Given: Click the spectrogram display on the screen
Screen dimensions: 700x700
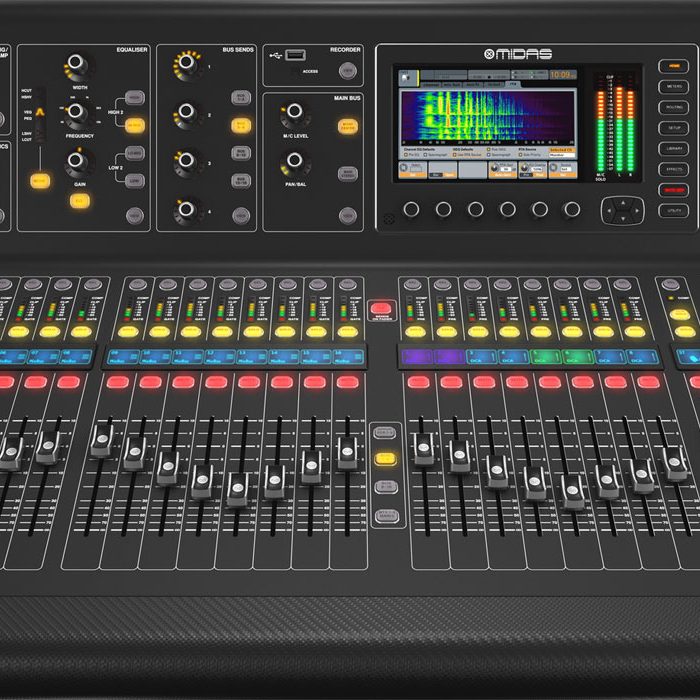Looking at the screenshot, I should (x=488, y=117).
